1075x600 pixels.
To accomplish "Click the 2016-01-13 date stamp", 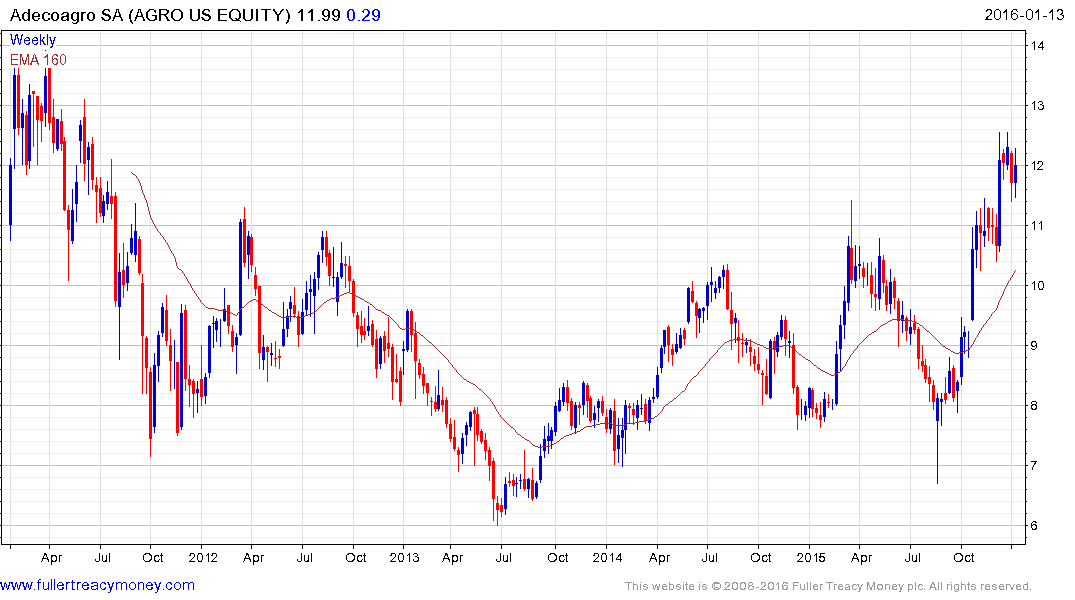I will (x=1027, y=15).
